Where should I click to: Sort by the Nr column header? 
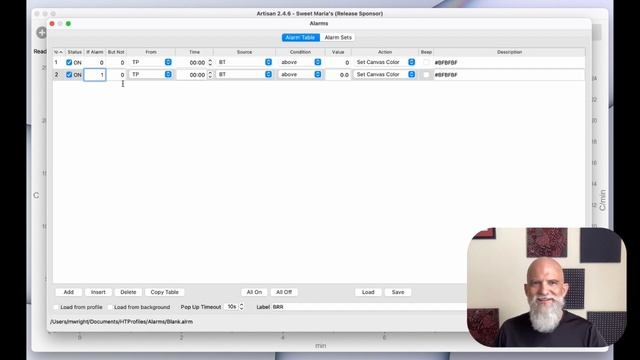point(59,52)
